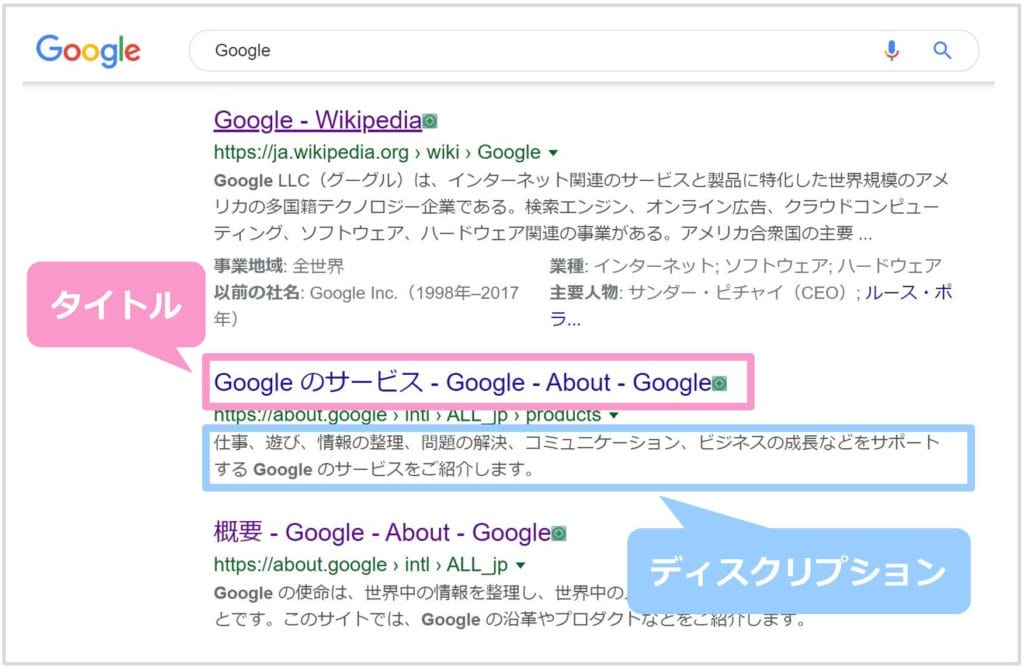
Task: Expand dropdown arrow next to ja.wikipedia.org URL
Action: (x=553, y=153)
